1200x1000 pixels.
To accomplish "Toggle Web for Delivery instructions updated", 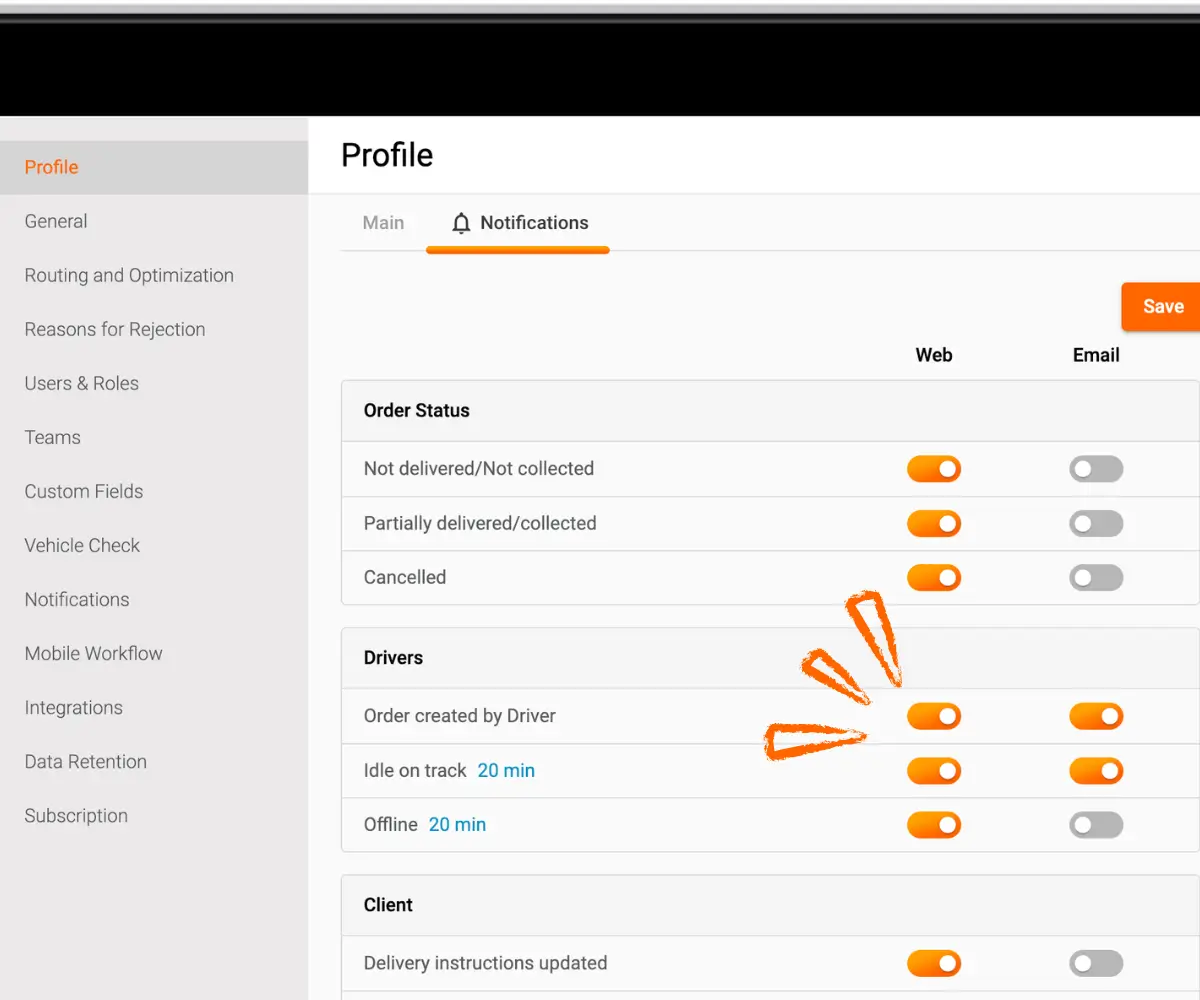I will (934, 964).
